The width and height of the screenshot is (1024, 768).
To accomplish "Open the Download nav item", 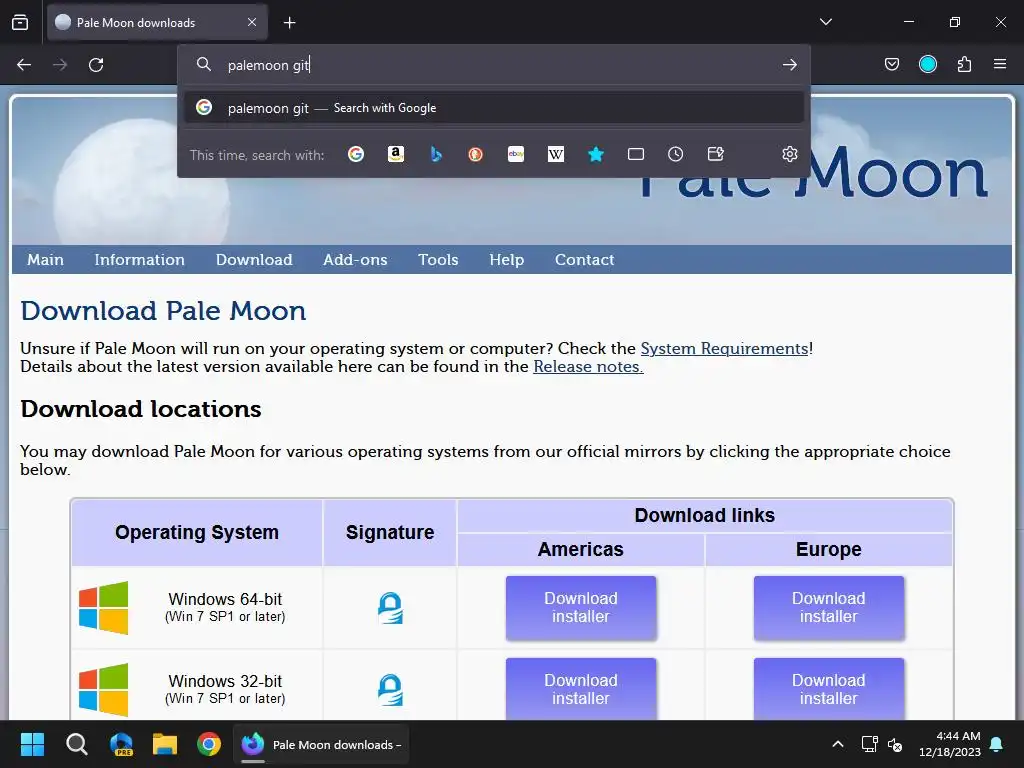I will point(254,259).
